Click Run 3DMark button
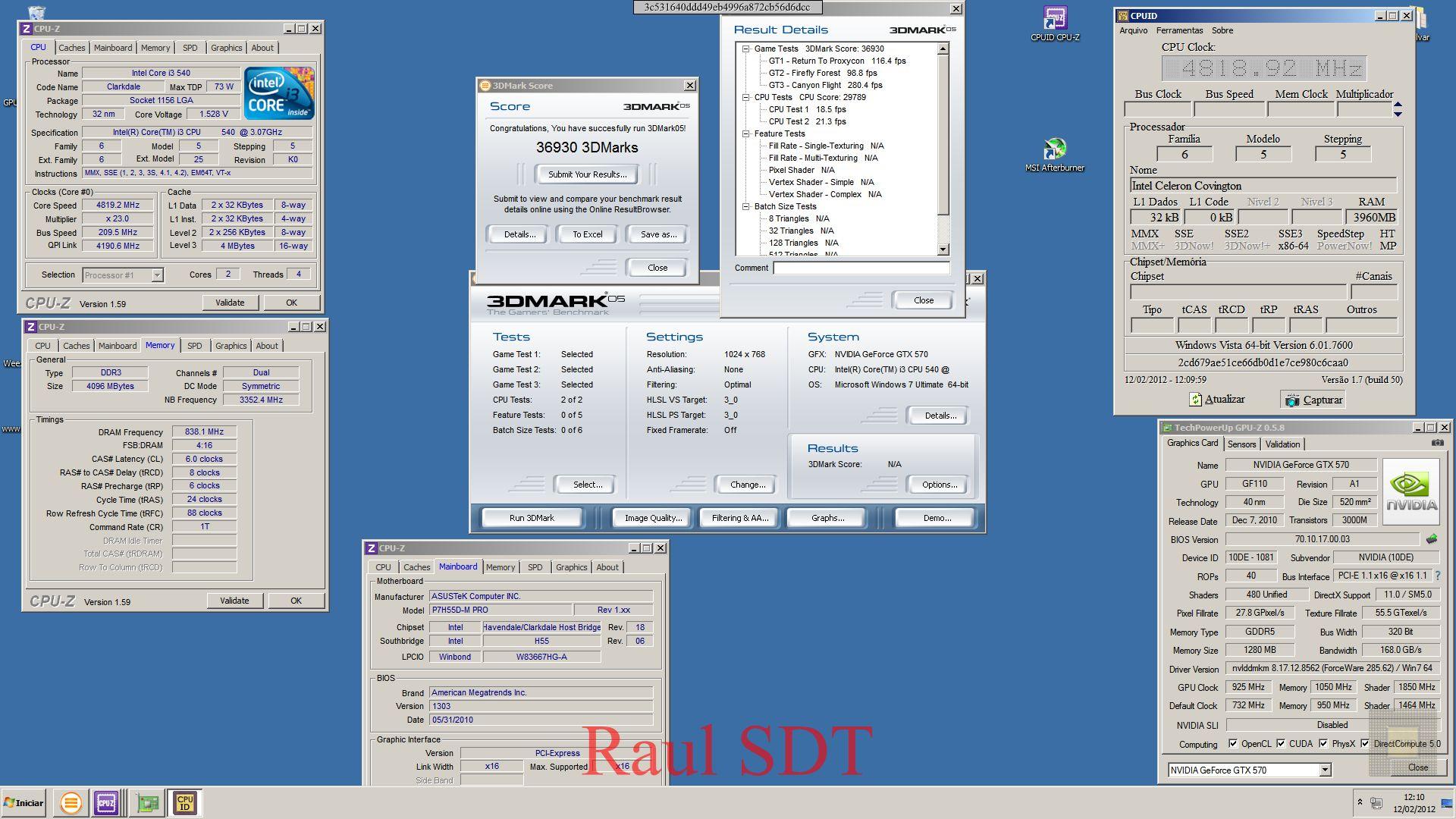The image size is (1456, 819). [532, 518]
